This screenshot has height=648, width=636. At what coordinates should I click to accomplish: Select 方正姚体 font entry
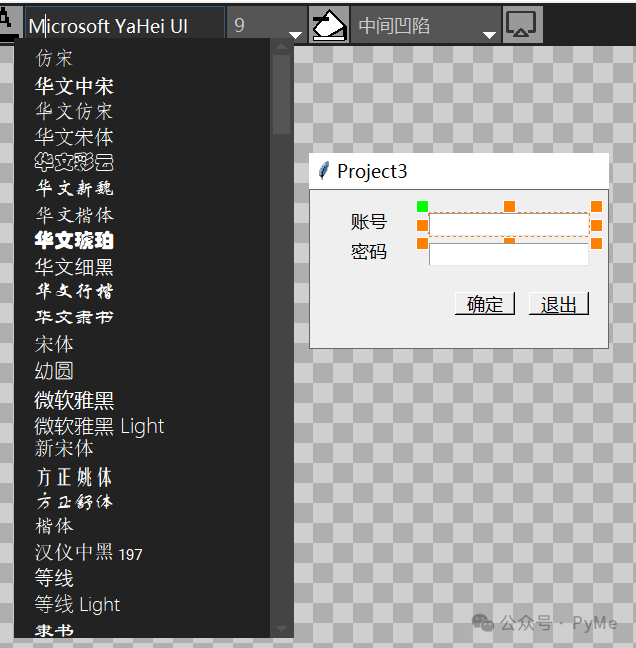[74, 477]
